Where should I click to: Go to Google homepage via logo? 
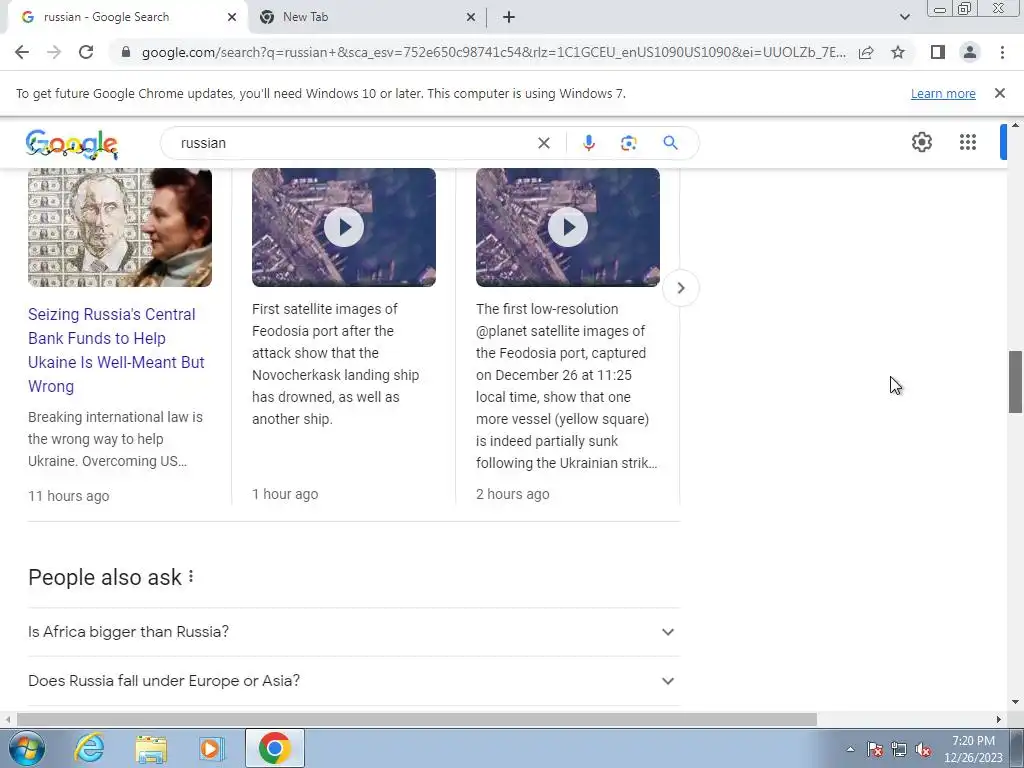[x=72, y=144]
